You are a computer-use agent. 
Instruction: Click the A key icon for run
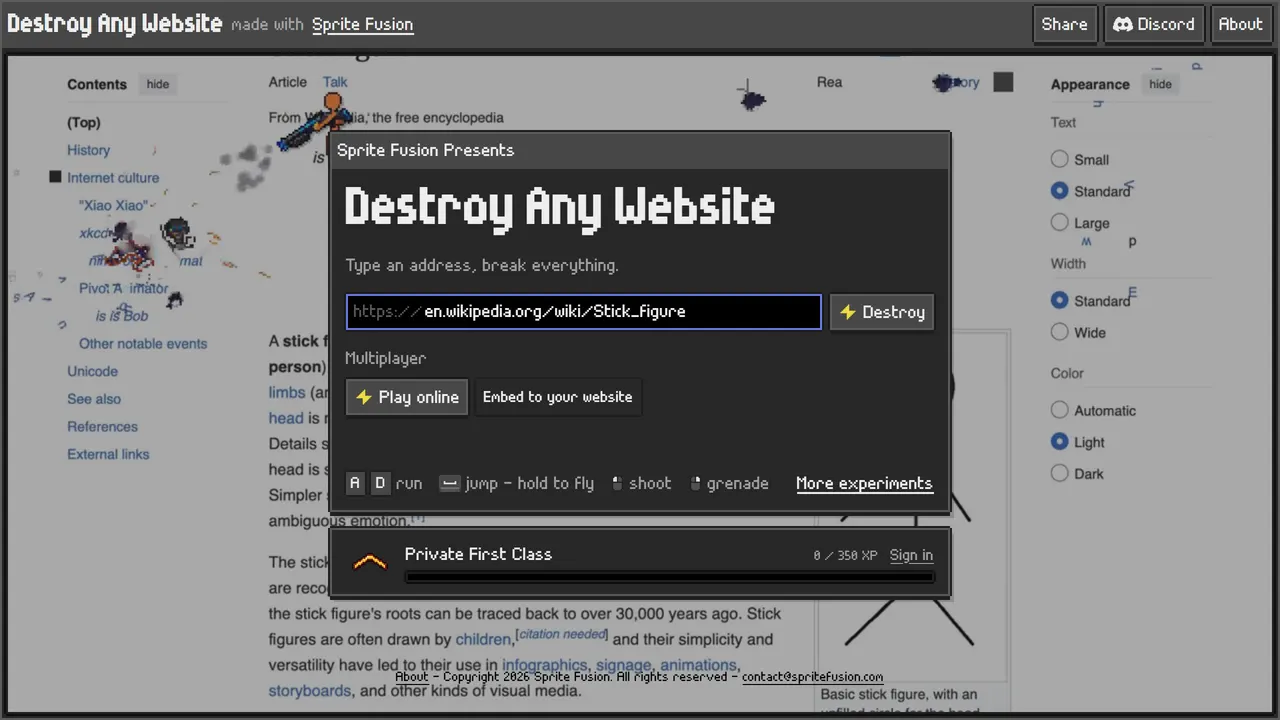coord(355,483)
